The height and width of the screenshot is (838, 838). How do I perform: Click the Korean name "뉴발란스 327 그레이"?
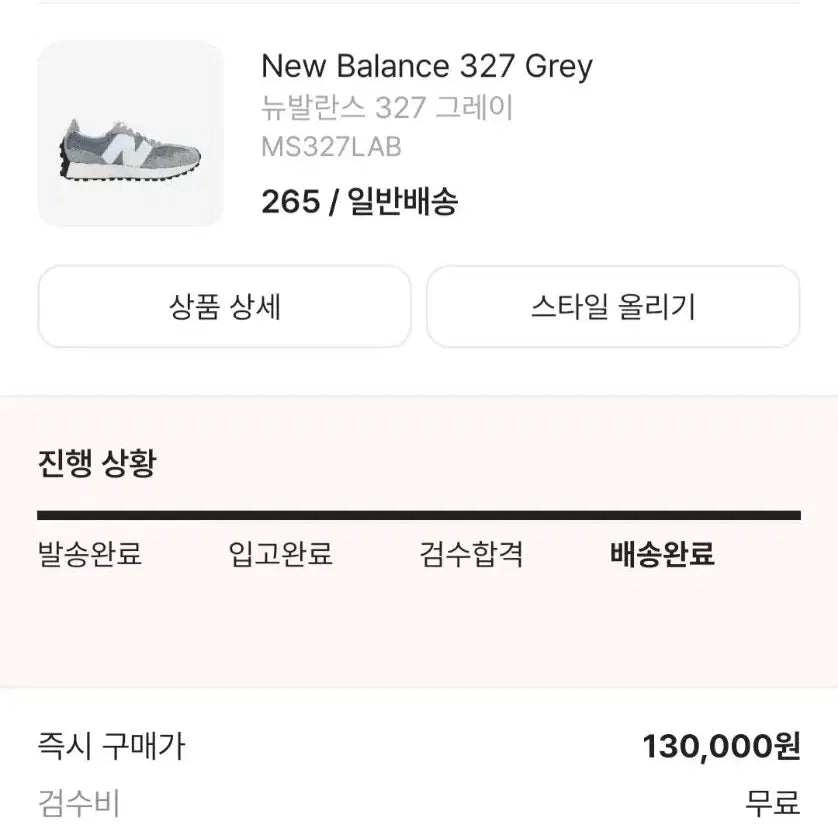(387, 108)
